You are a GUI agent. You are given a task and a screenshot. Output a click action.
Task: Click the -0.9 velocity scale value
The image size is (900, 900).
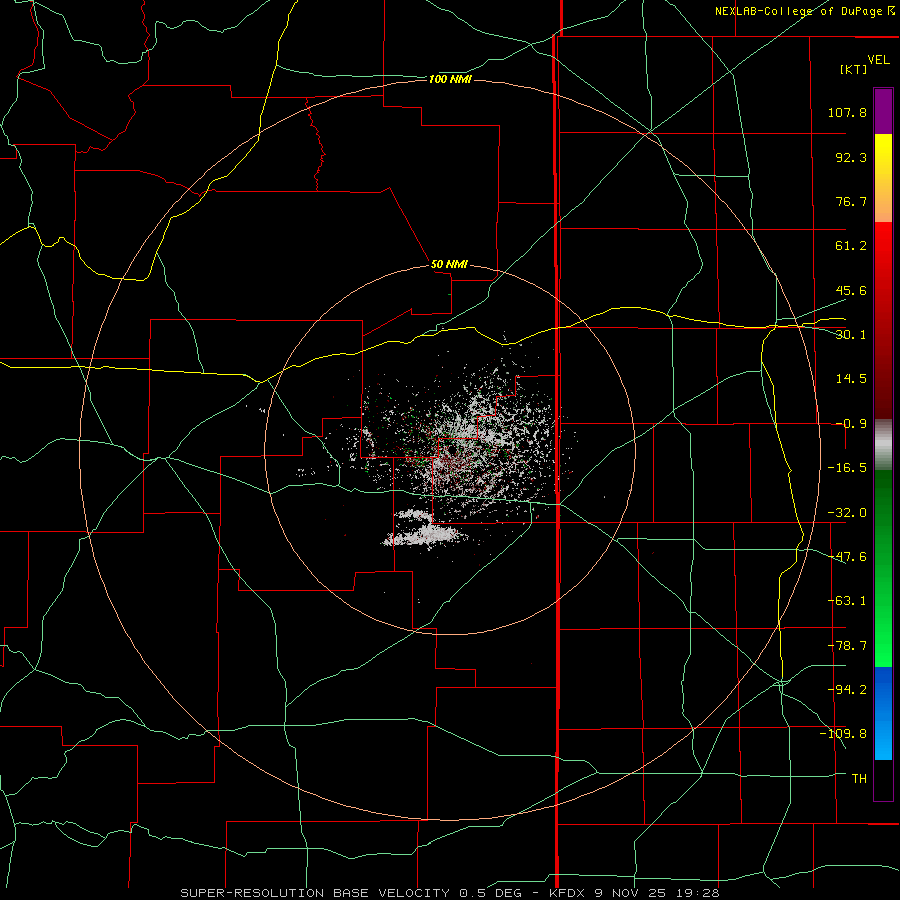coord(851,424)
